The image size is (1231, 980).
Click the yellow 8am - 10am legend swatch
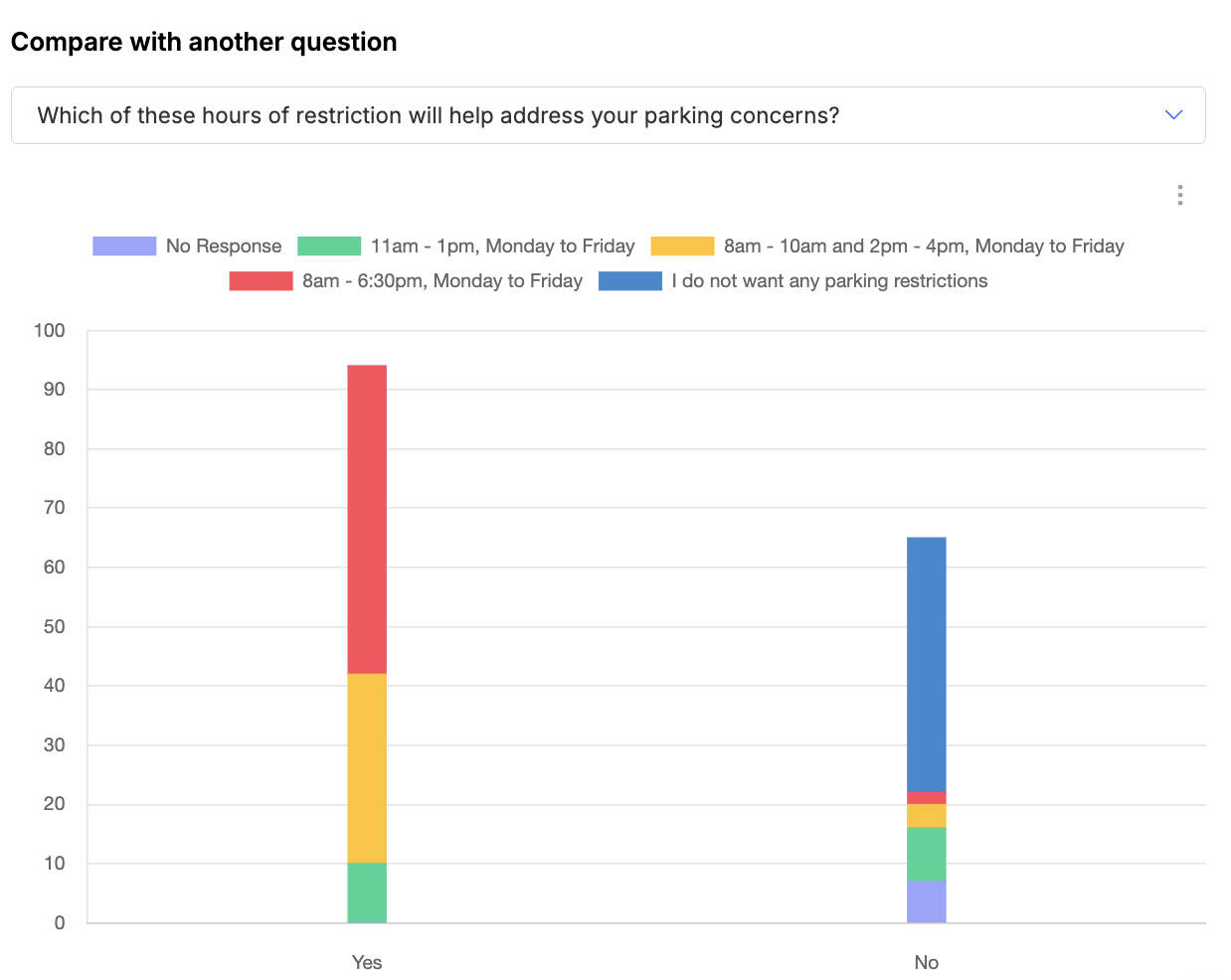[682, 246]
